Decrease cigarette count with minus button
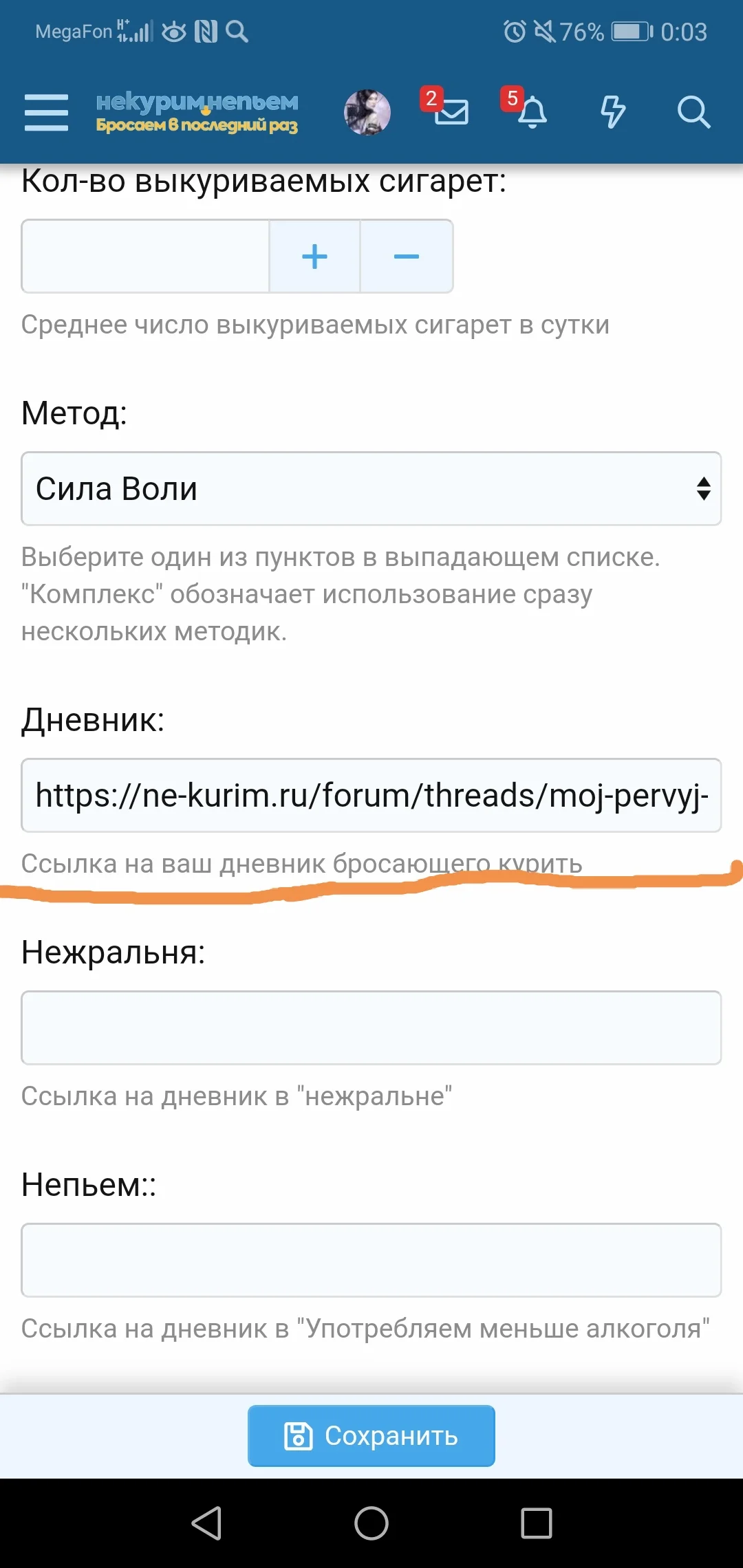743x1568 pixels. [406, 257]
